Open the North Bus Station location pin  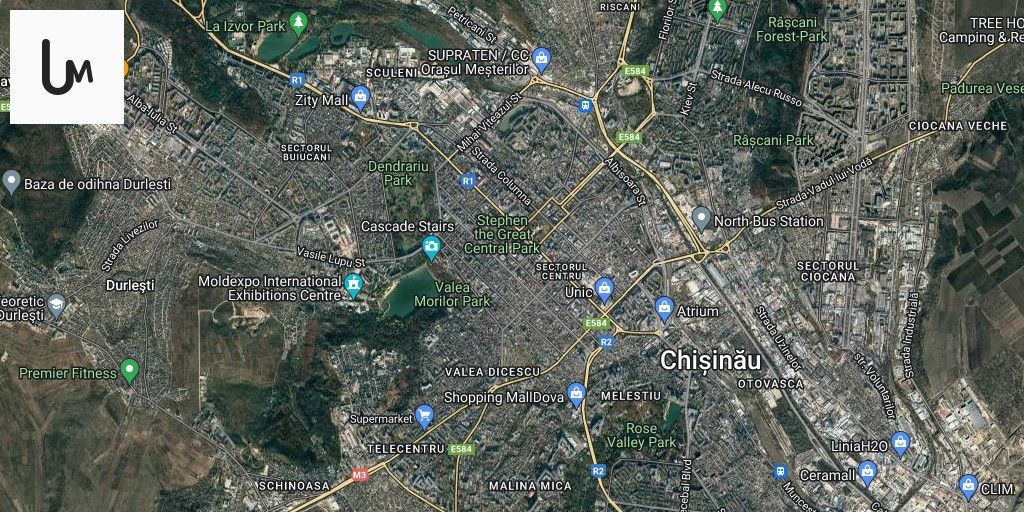pos(701,219)
